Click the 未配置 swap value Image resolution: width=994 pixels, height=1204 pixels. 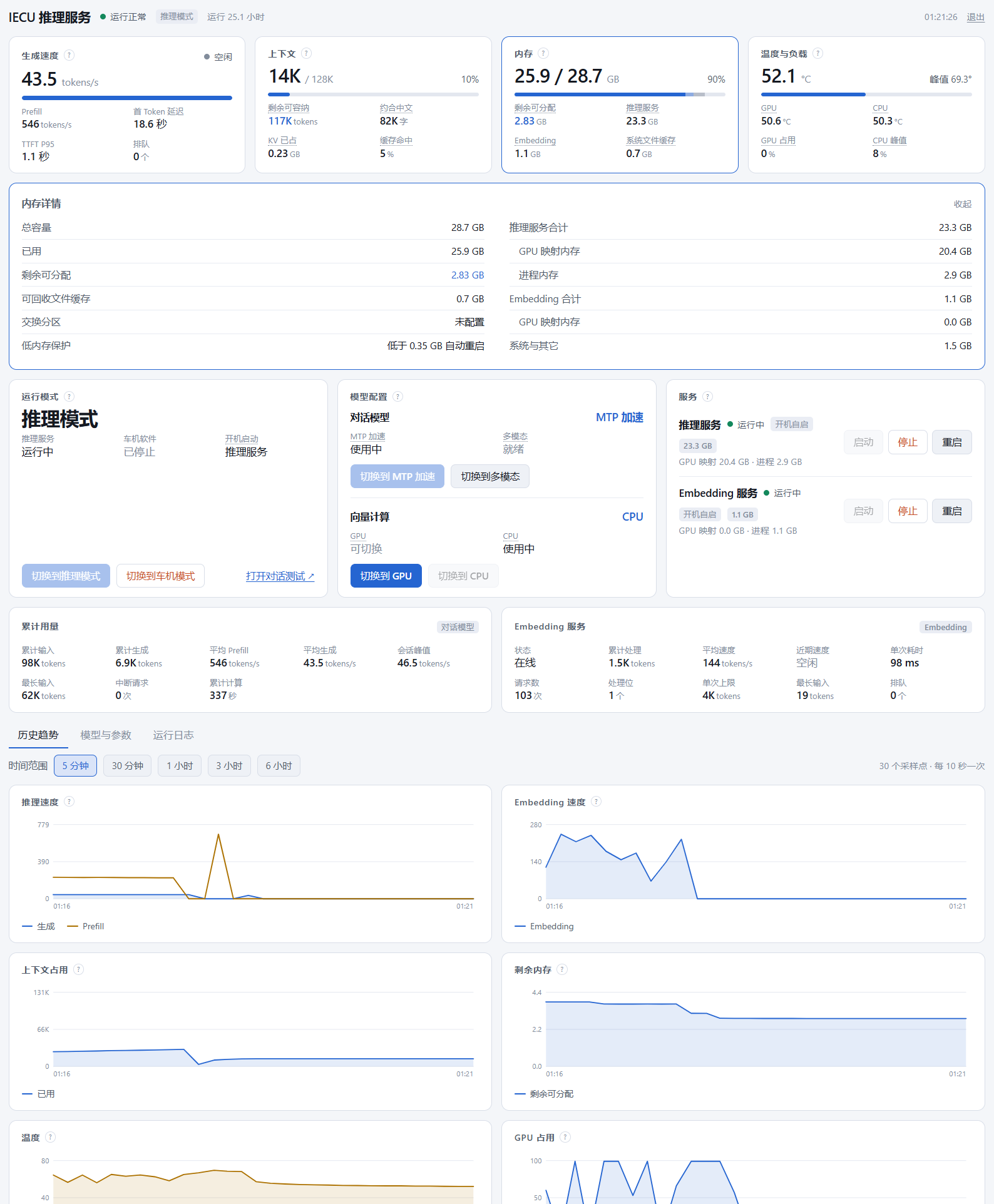pyautogui.click(x=469, y=322)
